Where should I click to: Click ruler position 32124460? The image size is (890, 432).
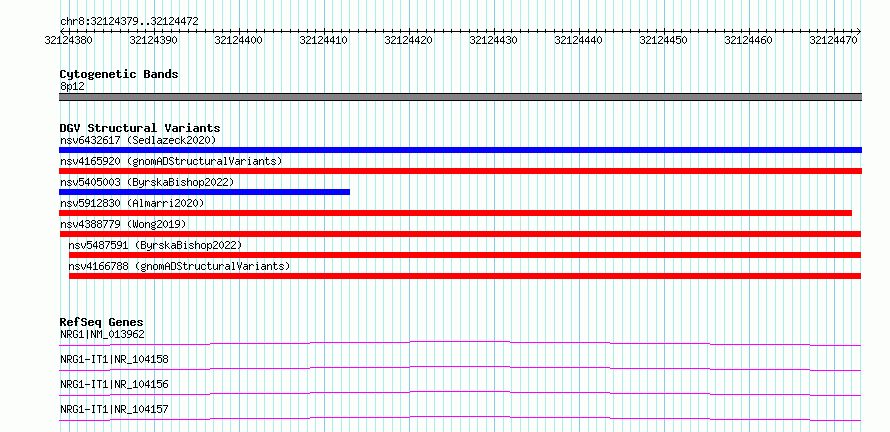pos(749,40)
